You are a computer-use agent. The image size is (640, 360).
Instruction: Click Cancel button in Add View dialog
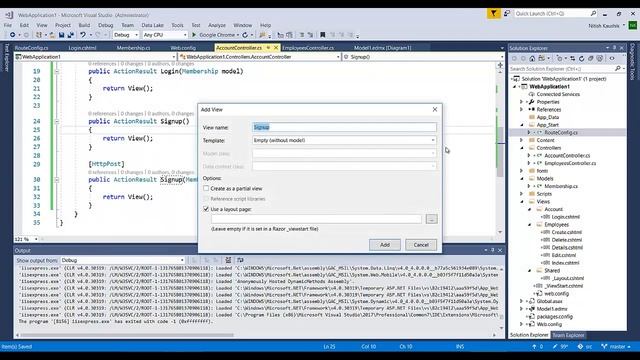click(421, 245)
